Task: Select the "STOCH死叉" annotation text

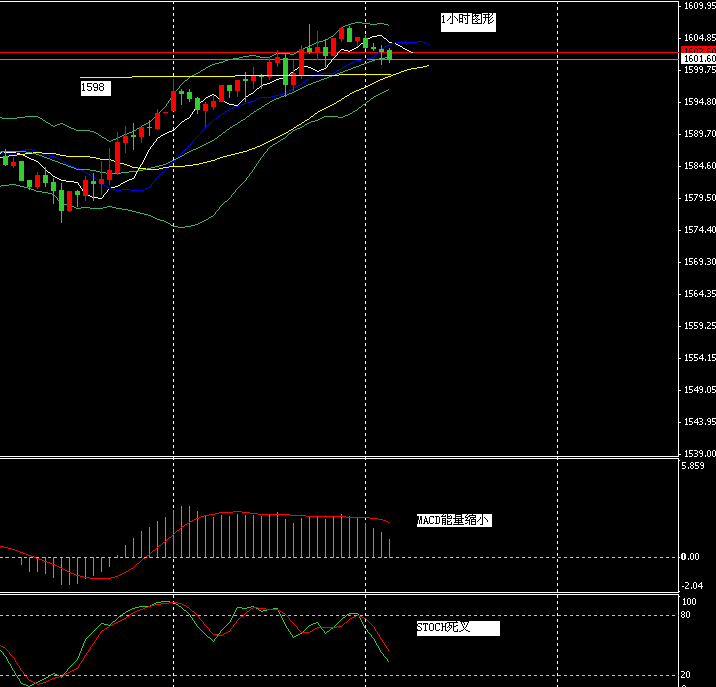Action: (x=443, y=628)
